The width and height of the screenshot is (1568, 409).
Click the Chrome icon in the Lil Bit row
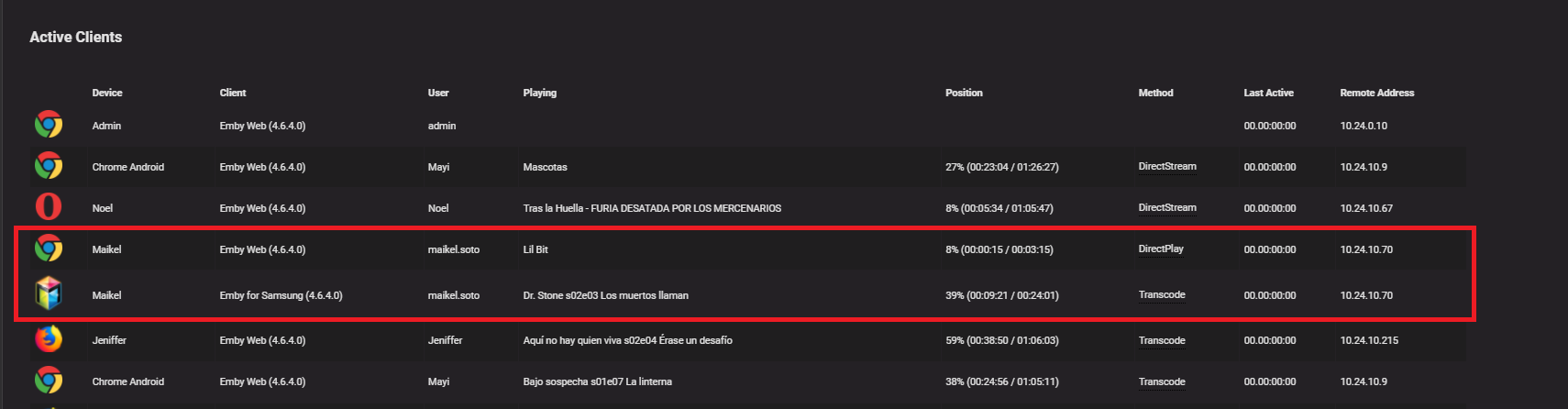(49, 249)
